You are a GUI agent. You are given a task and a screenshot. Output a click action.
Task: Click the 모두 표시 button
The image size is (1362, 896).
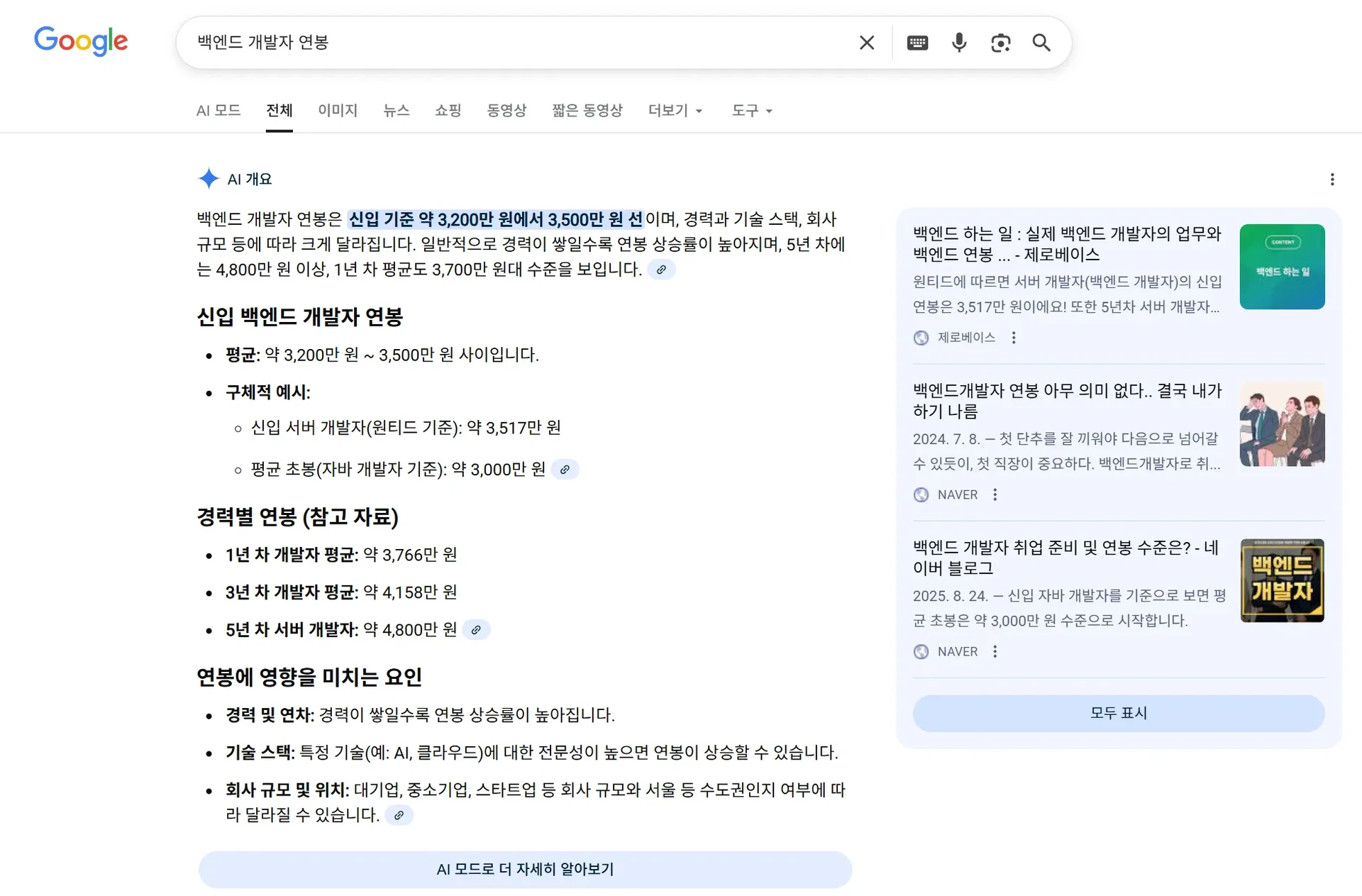click(1118, 713)
